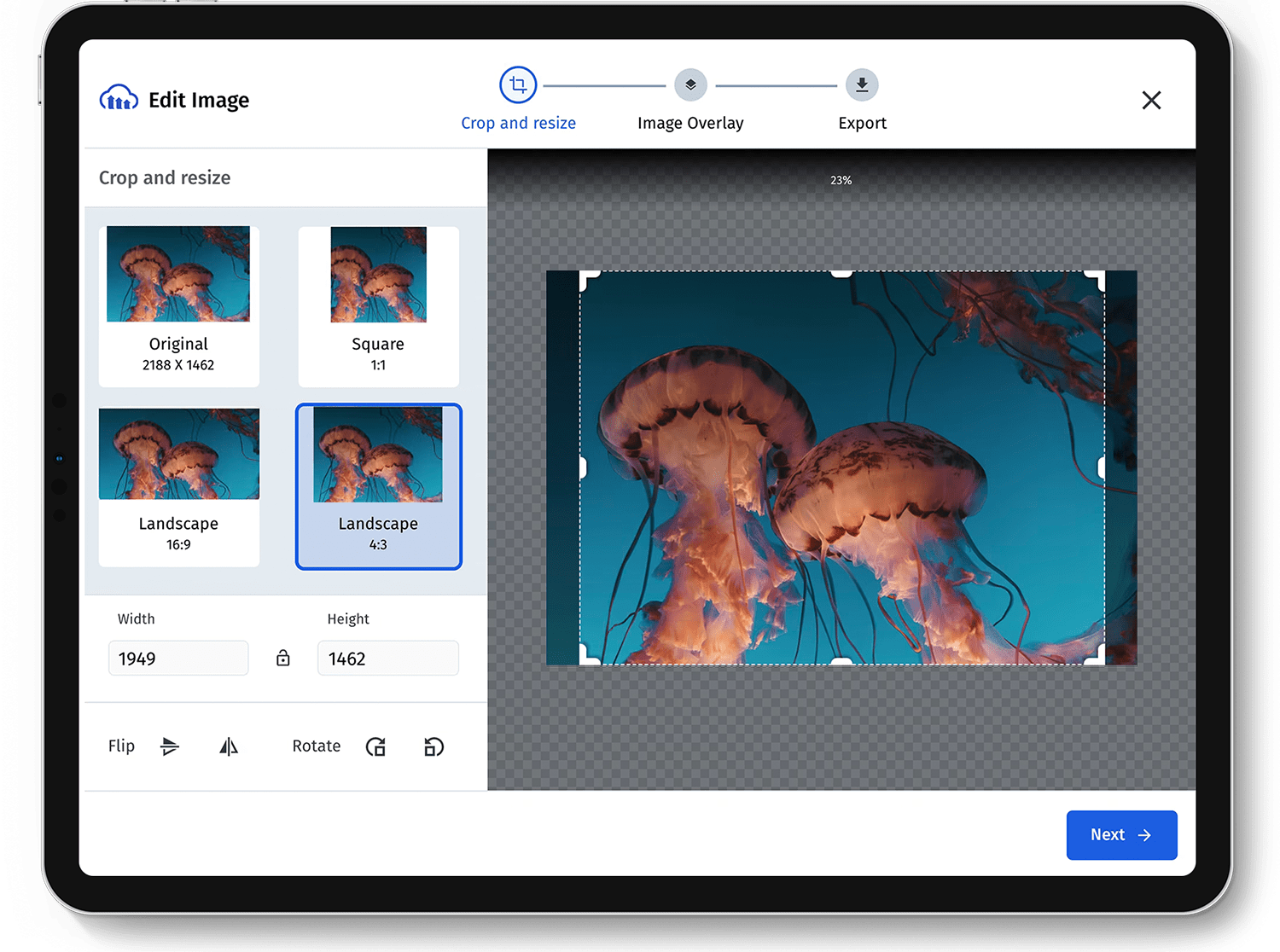Close the Edit Image dialog
Screen dimensions: 1280x952
pyautogui.click(x=1151, y=101)
